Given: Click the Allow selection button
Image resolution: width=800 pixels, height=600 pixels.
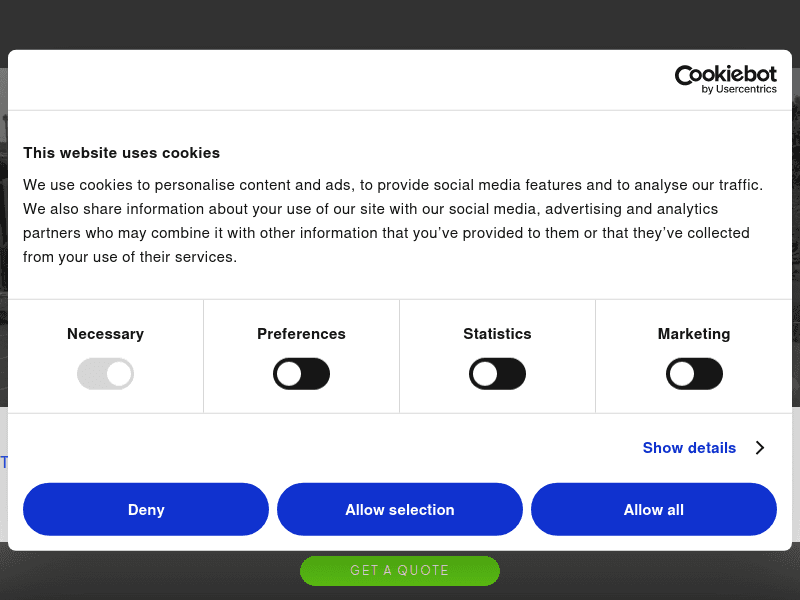Looking at the screenshot, I should tap(400, 510).
